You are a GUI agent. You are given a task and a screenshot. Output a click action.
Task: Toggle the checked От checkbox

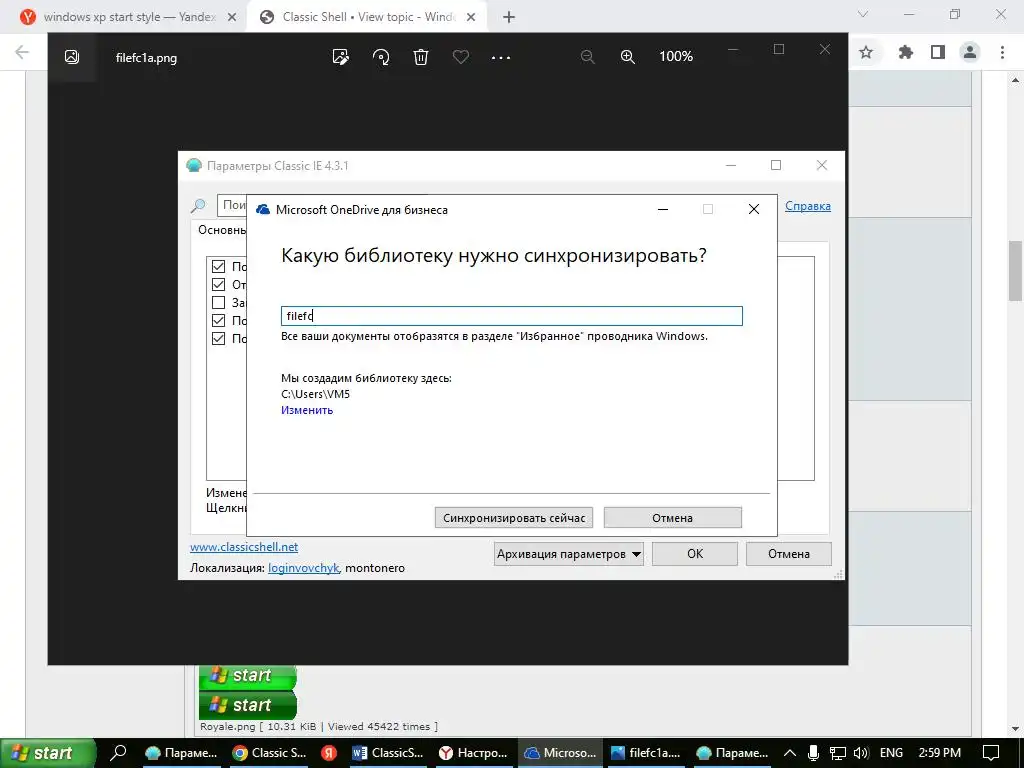[x=218, y=285]
